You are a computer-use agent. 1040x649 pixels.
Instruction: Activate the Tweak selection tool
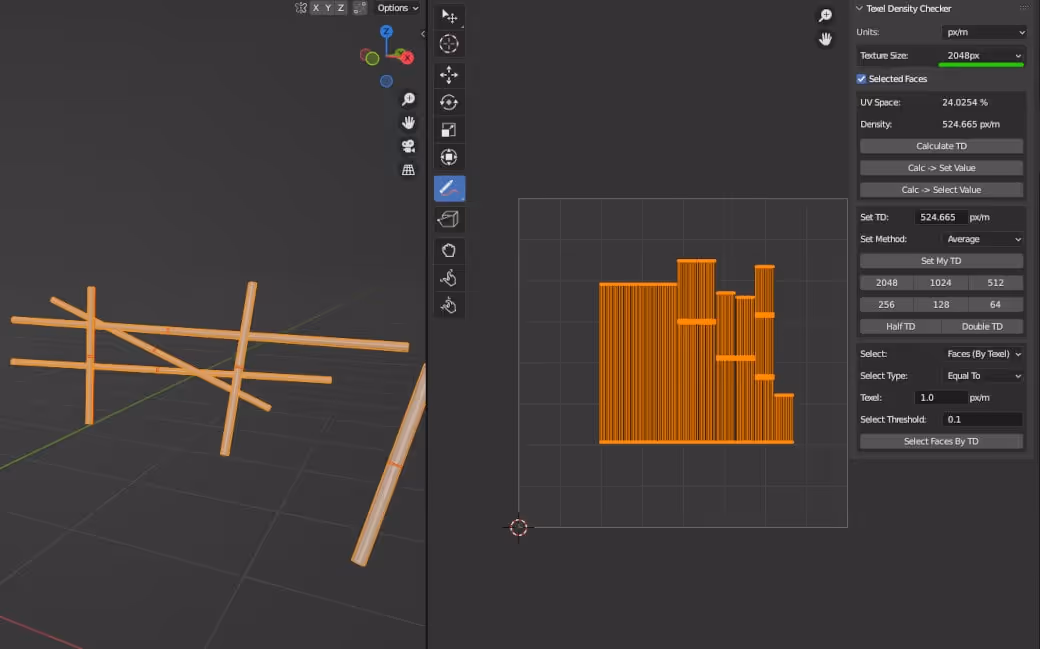click(449, 16)
